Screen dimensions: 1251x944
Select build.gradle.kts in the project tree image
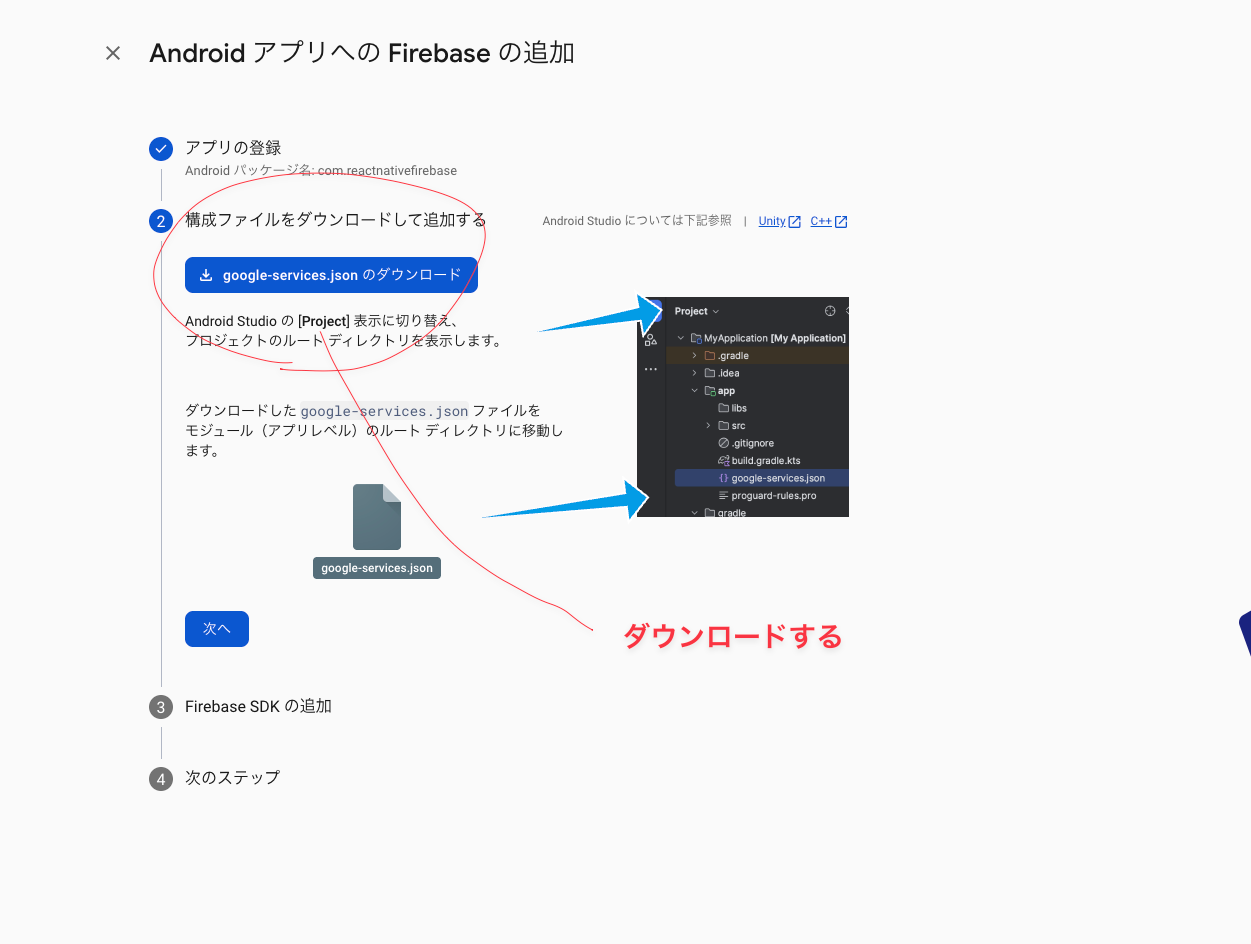pos(759,461)
